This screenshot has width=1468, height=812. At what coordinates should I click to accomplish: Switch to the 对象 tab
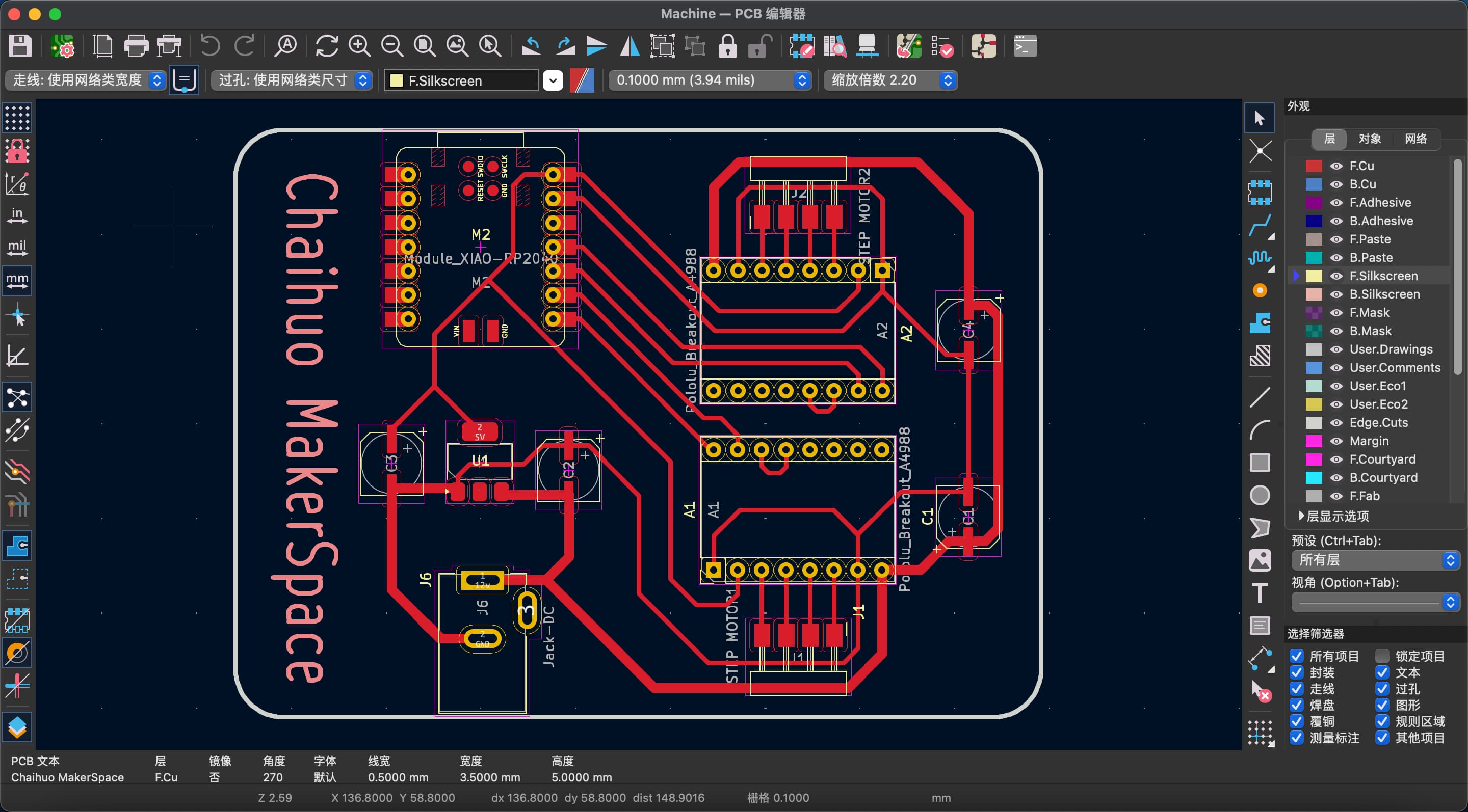[x=1370, y=139]
